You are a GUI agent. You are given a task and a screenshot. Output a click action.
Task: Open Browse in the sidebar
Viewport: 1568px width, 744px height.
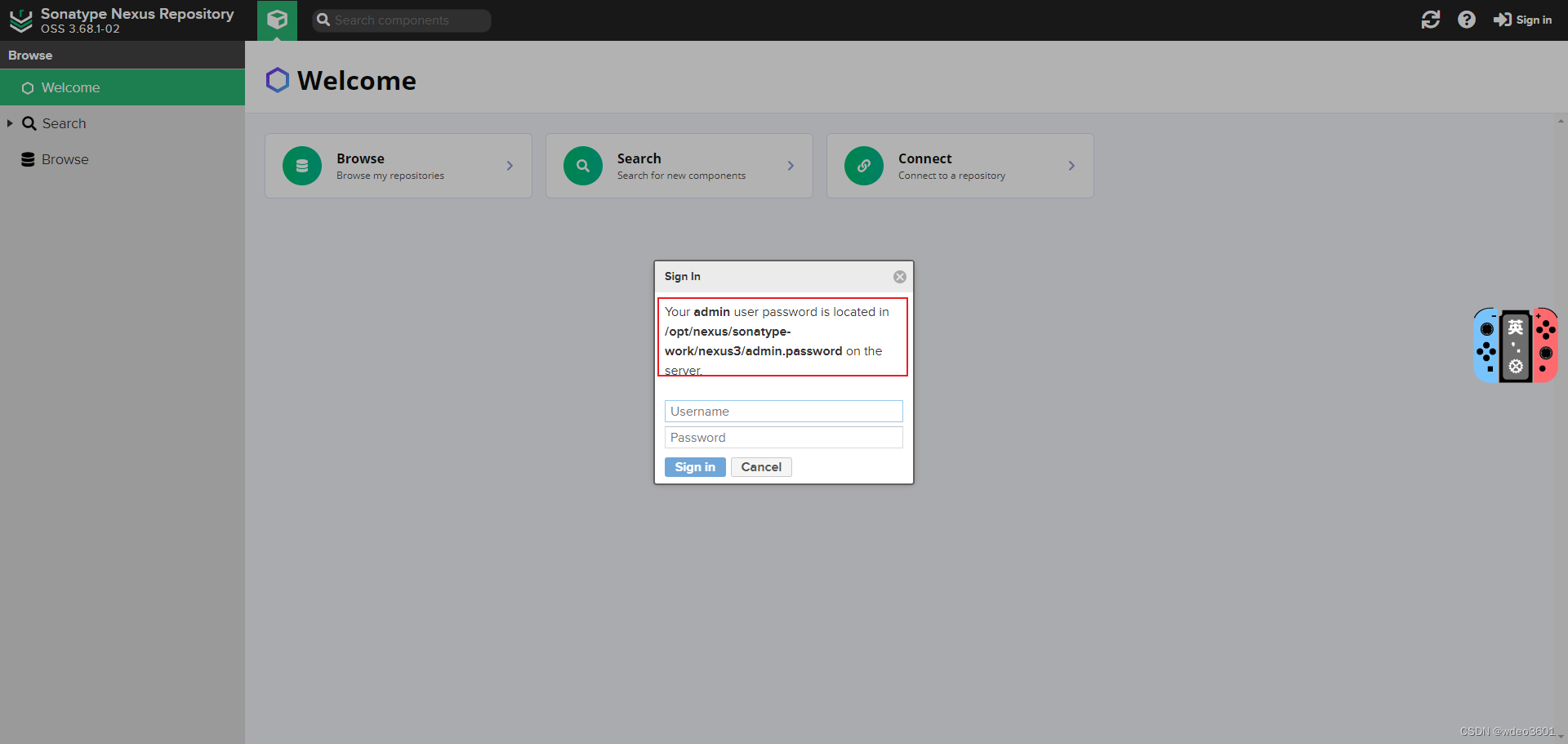[65, 159]
